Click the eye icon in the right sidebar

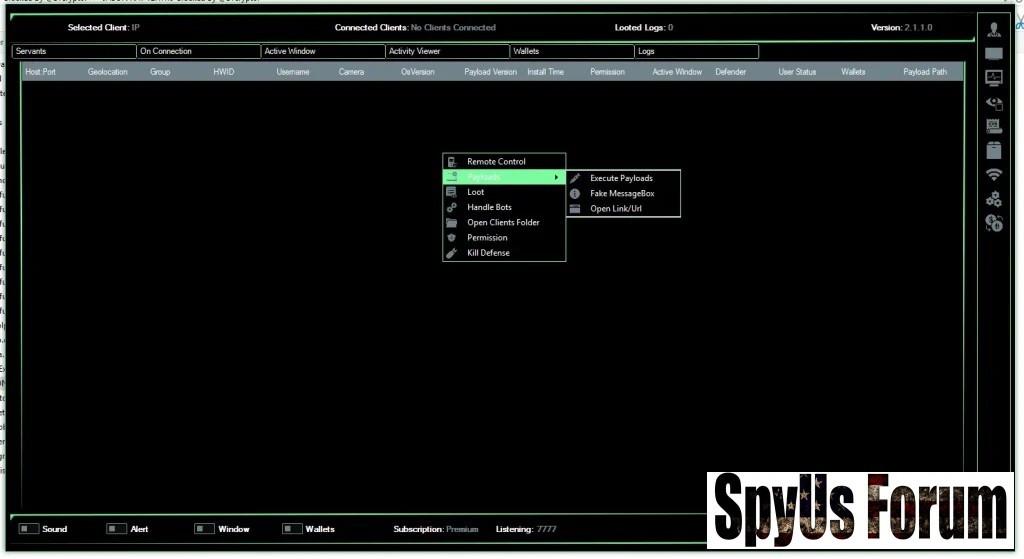[993, 102]
